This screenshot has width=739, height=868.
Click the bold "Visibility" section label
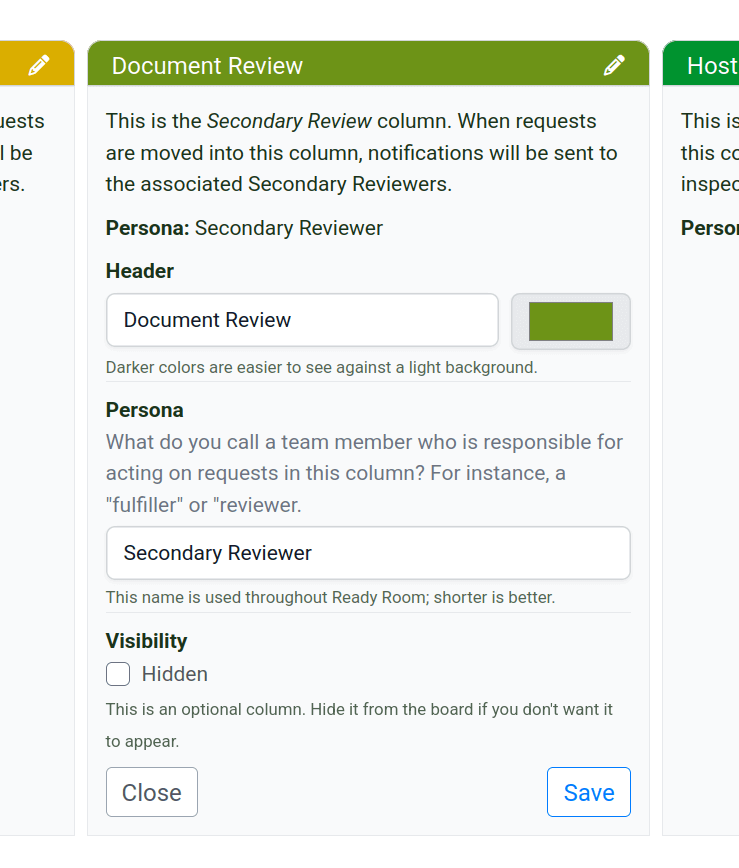coord(147,641)
